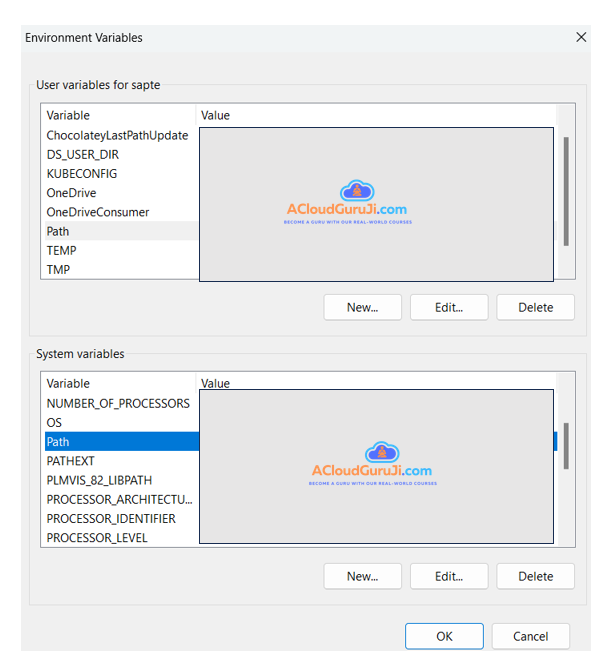Click New button under user variables
The height and width of the screenshot is (669, 615).
tap(362, 307)
